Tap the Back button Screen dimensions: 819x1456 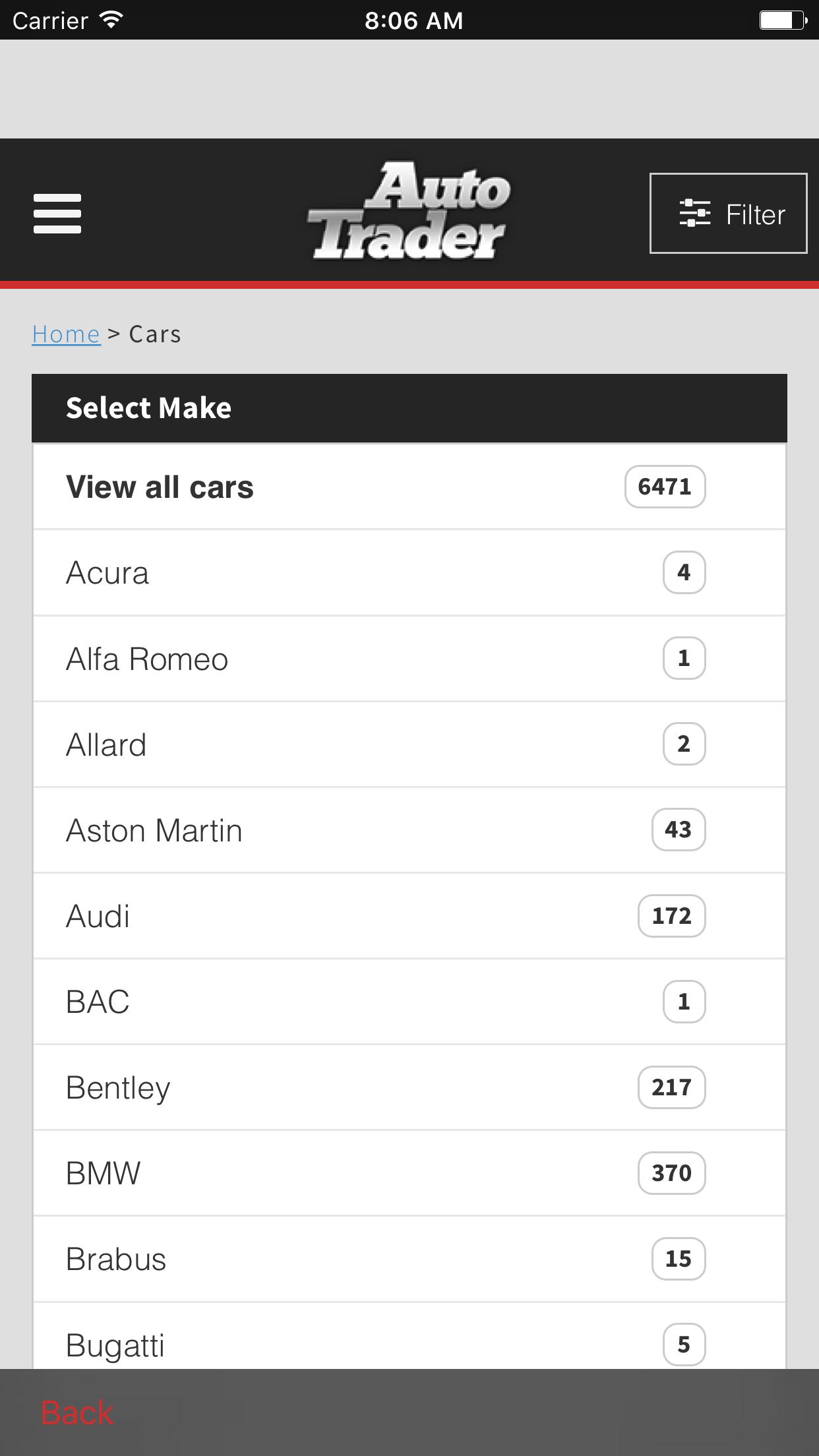76,1412
